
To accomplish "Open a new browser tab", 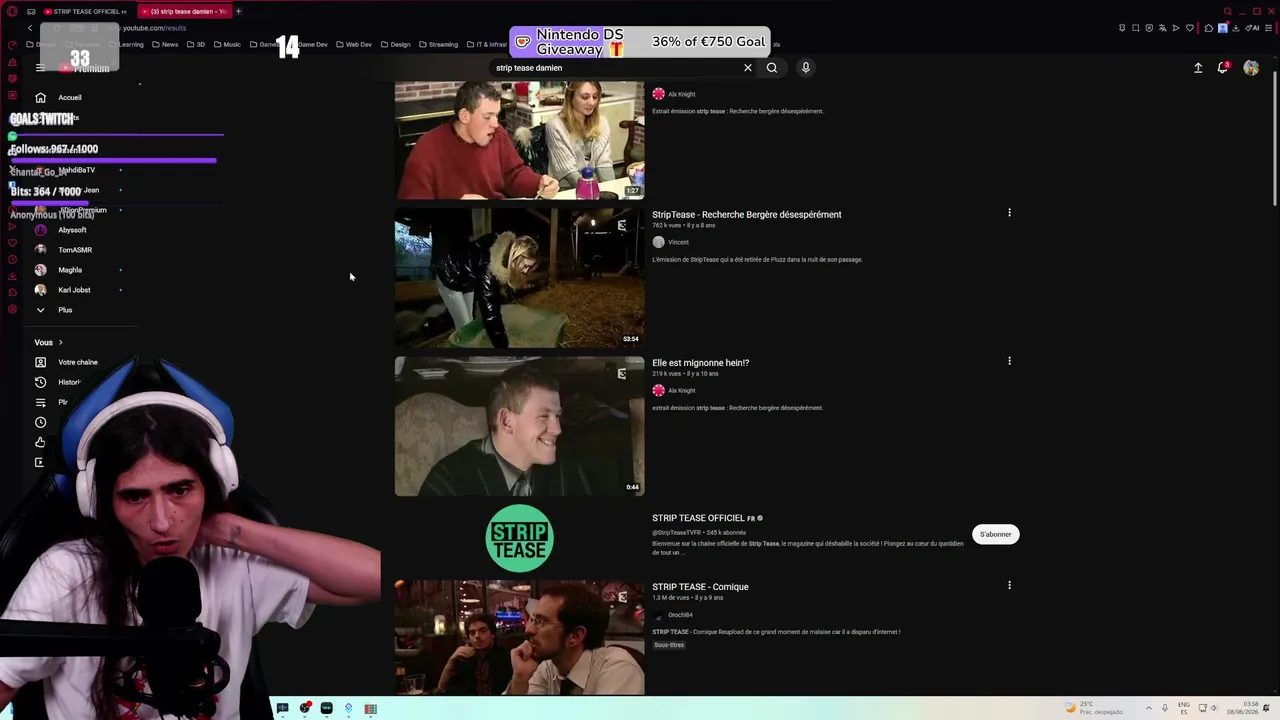I will 238,11.
